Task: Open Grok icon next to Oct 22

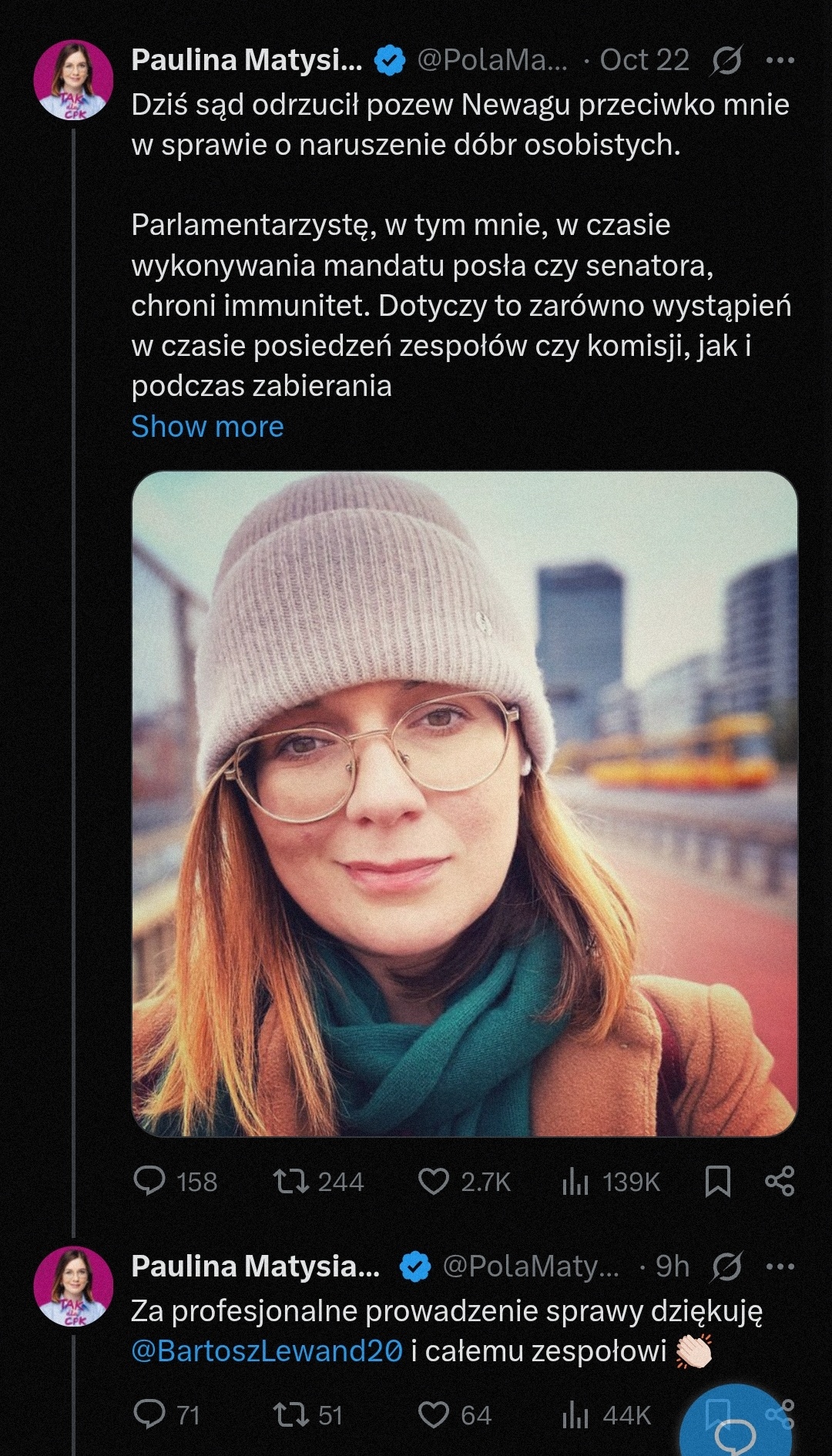Action: pyautogui.click(x=726, y=60)
